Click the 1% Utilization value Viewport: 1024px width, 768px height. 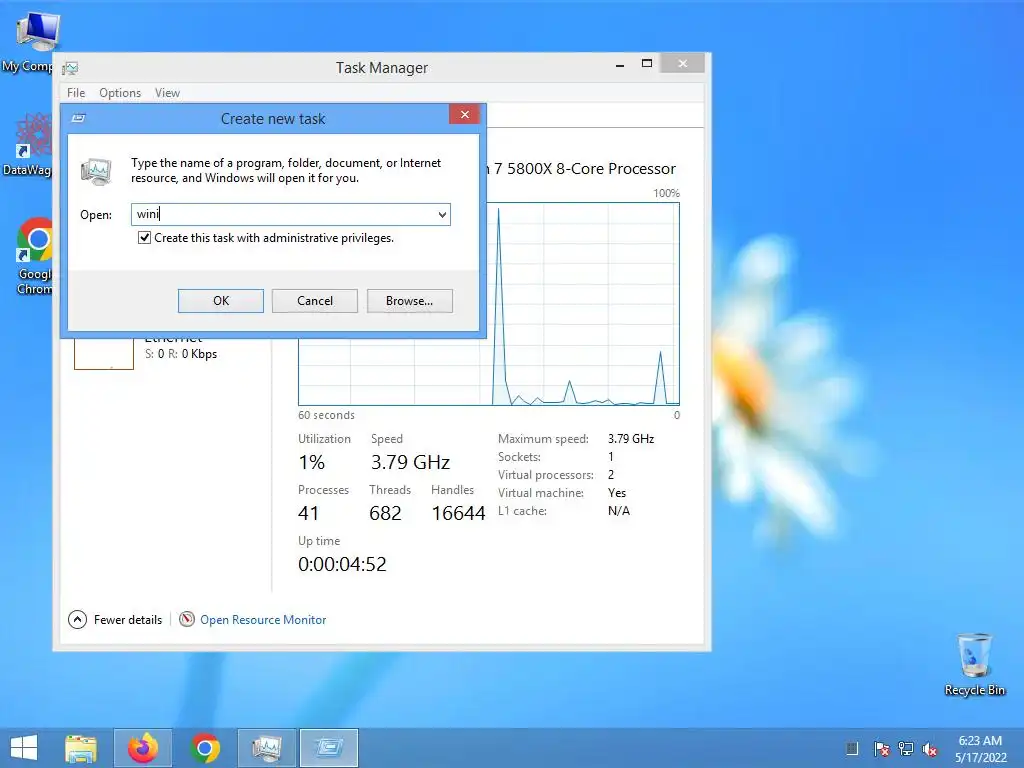tap(312, 462)
